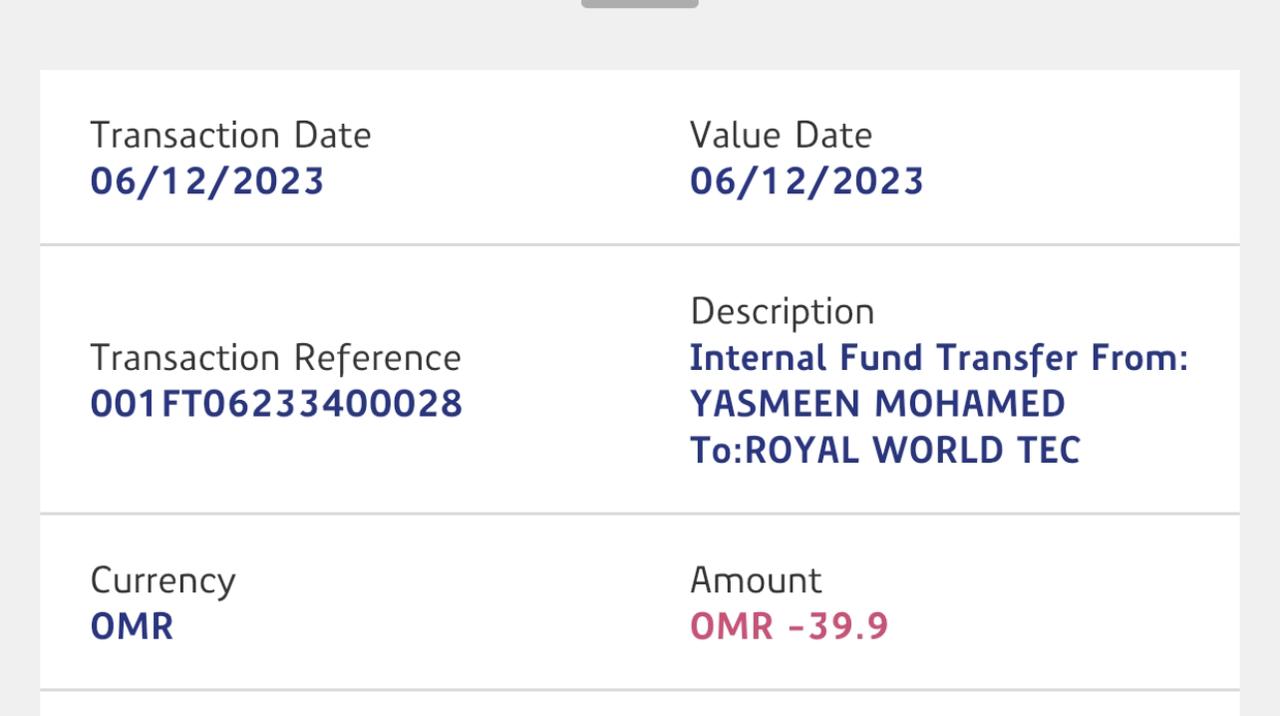Click the Transaction Date label
This screenshot has height=716, width=1280.
tap(230, 136)
